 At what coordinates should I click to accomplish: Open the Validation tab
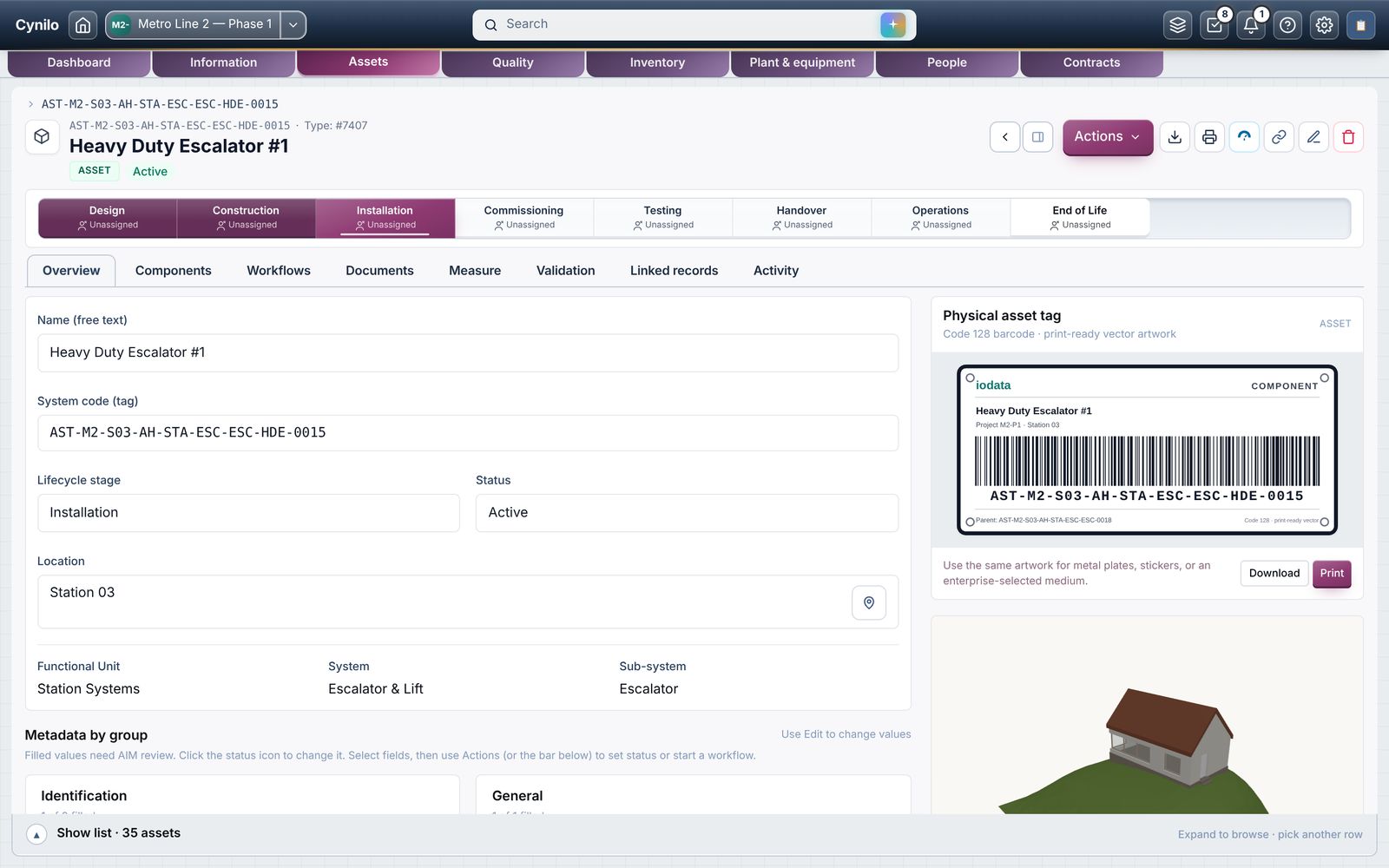pos(566,271)
